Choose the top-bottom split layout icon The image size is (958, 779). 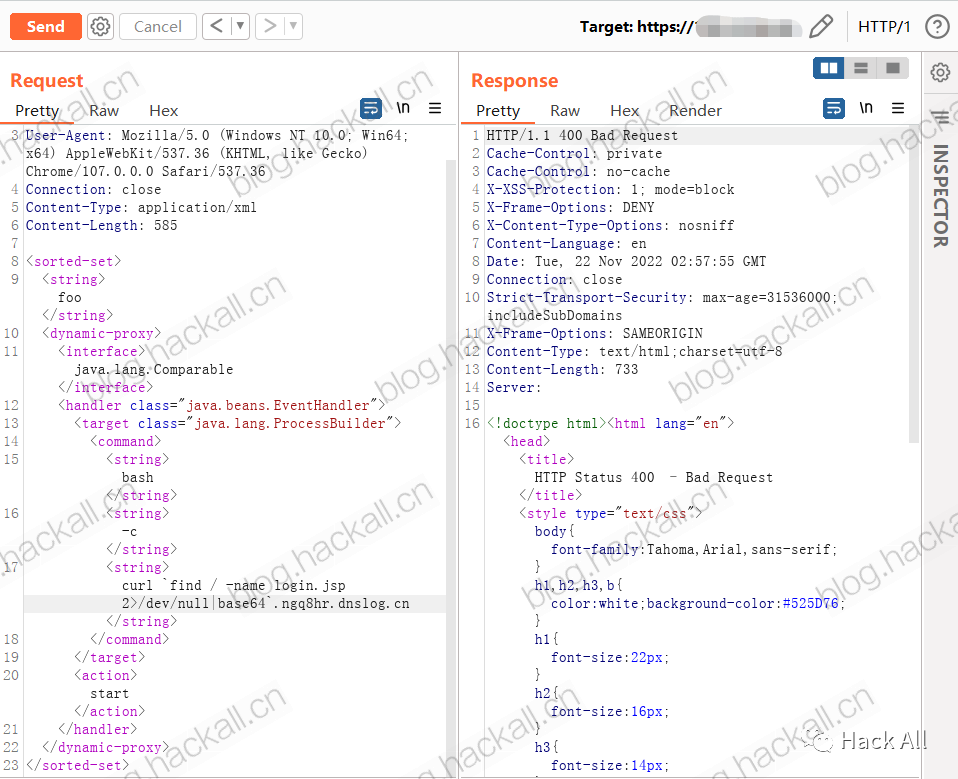click(x=861, y=68)
